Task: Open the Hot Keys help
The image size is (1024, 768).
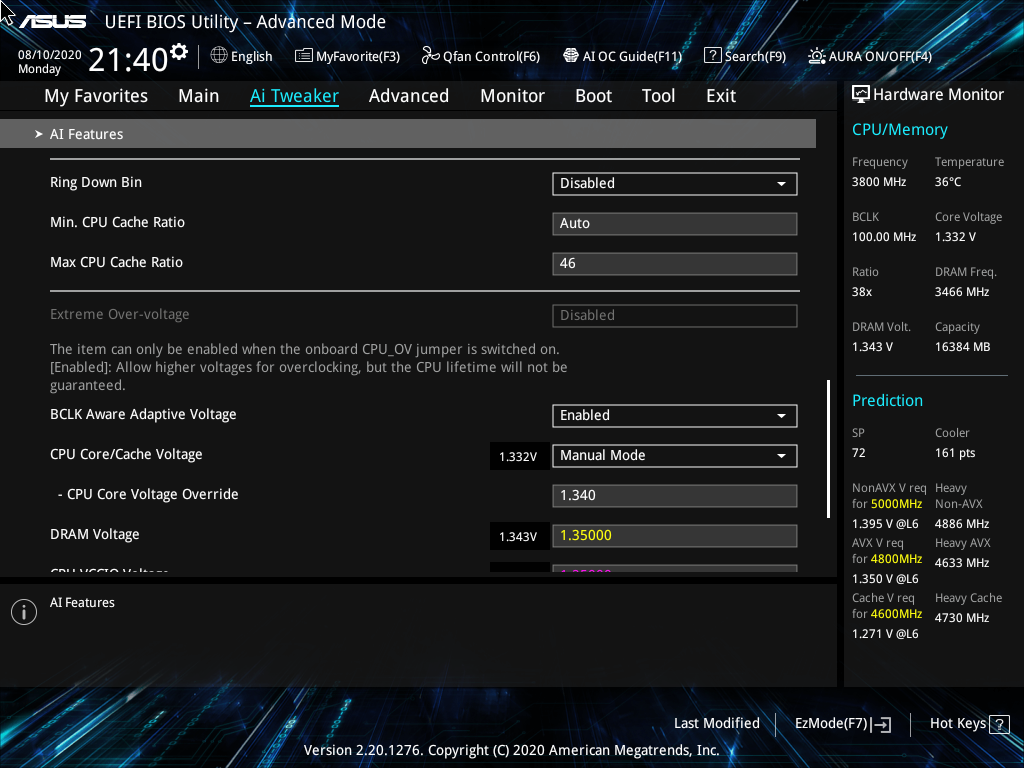Action: click(x=958, y=724)
